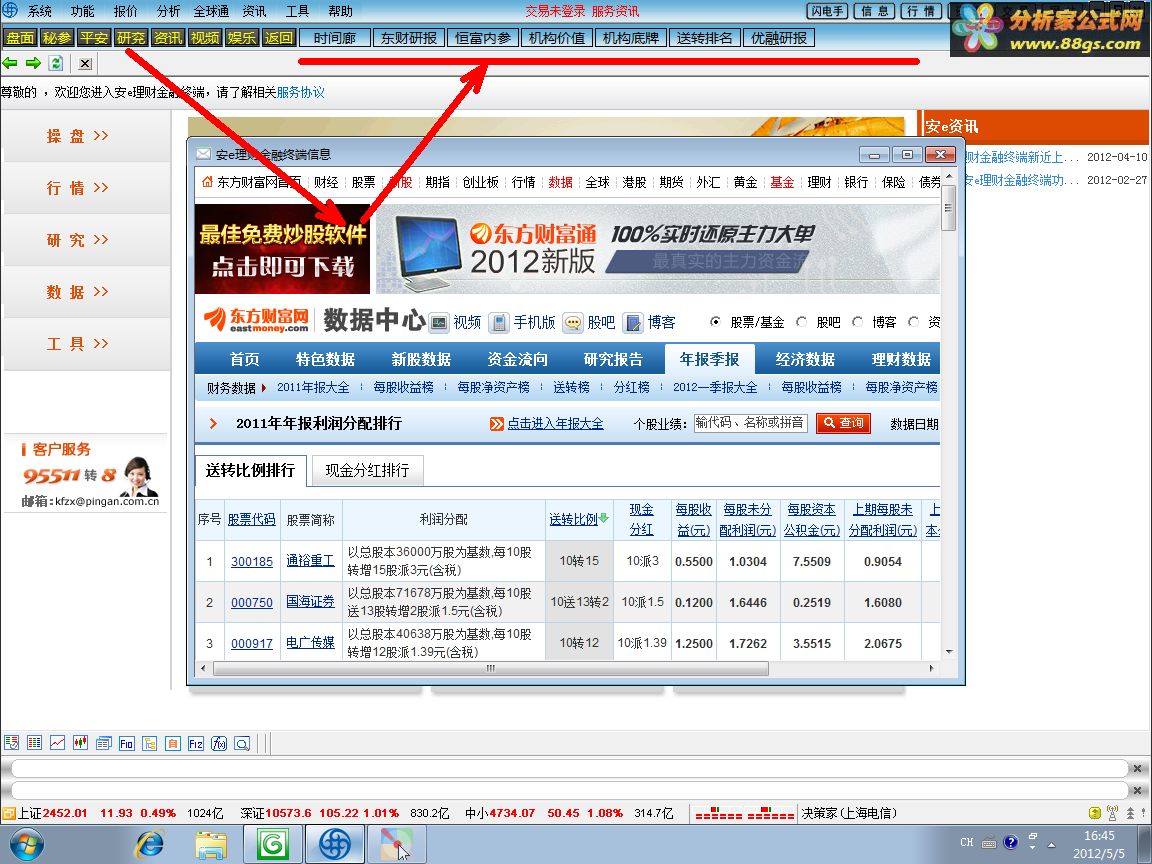Open the 股吧 forum icon
1152x864 pixels.
[573, 322]
